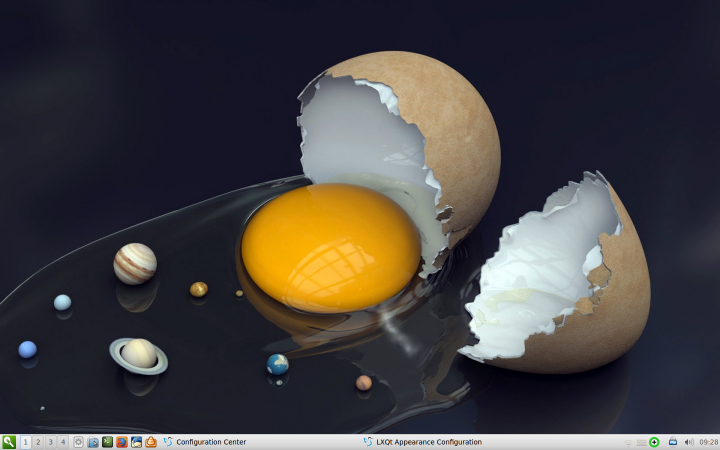
Task: Switch to virtual desktop 3
Action: click(x=51, y=442)
